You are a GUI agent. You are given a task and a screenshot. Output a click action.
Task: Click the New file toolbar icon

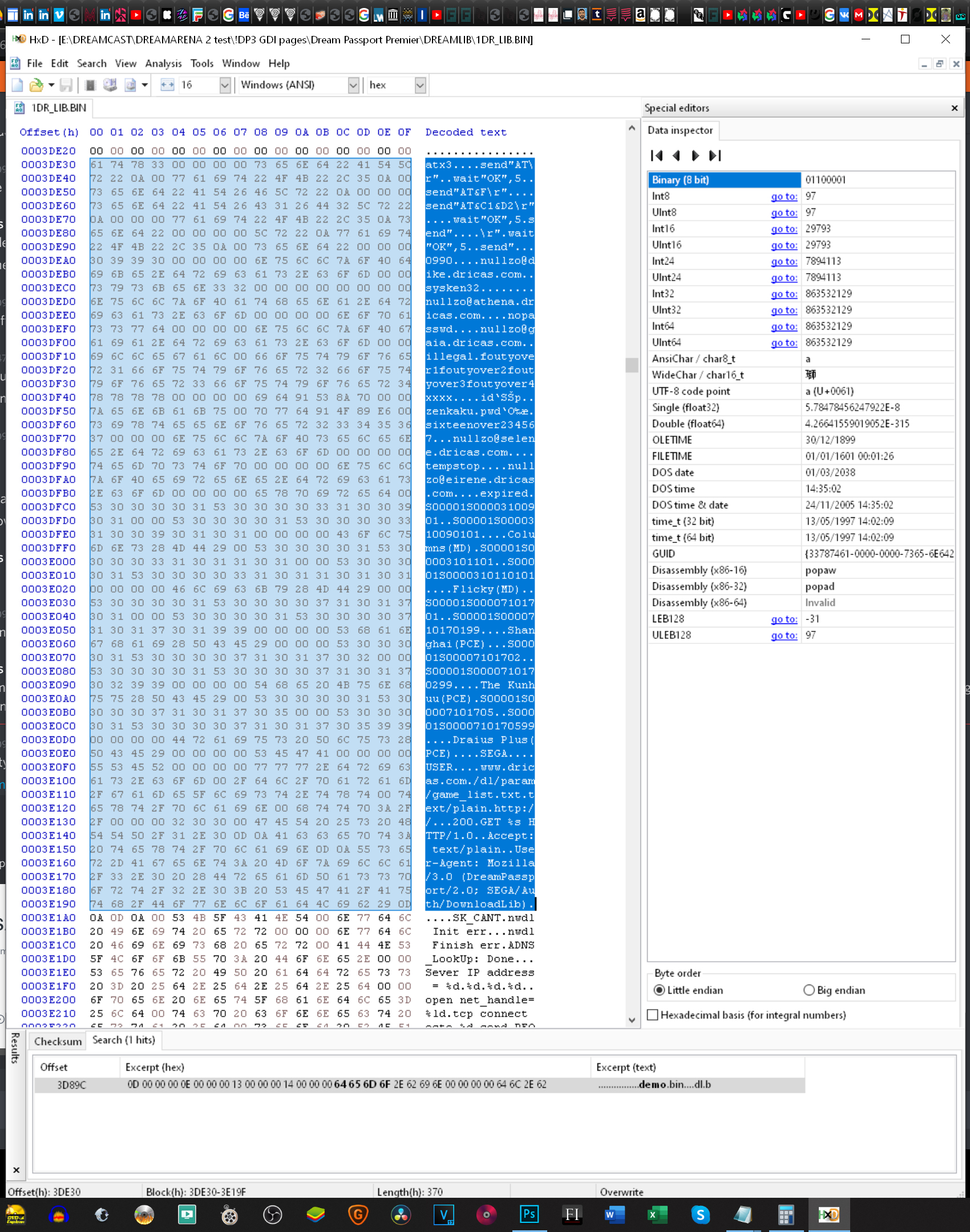[x=18, y=85]
